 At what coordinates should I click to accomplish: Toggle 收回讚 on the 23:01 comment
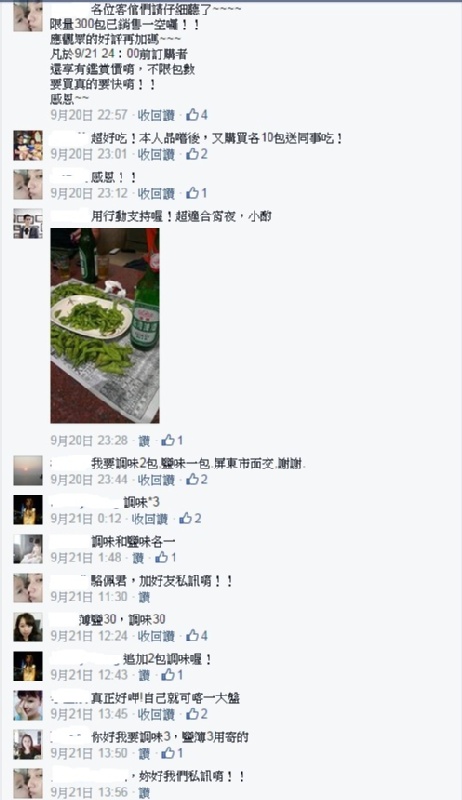[156, 154]
